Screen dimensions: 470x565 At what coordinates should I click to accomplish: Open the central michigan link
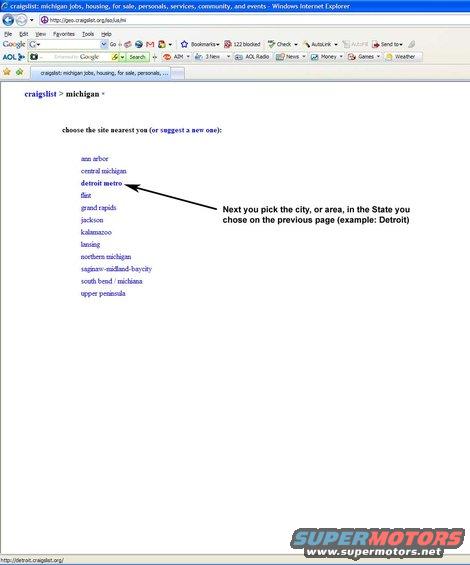[103, 171]
